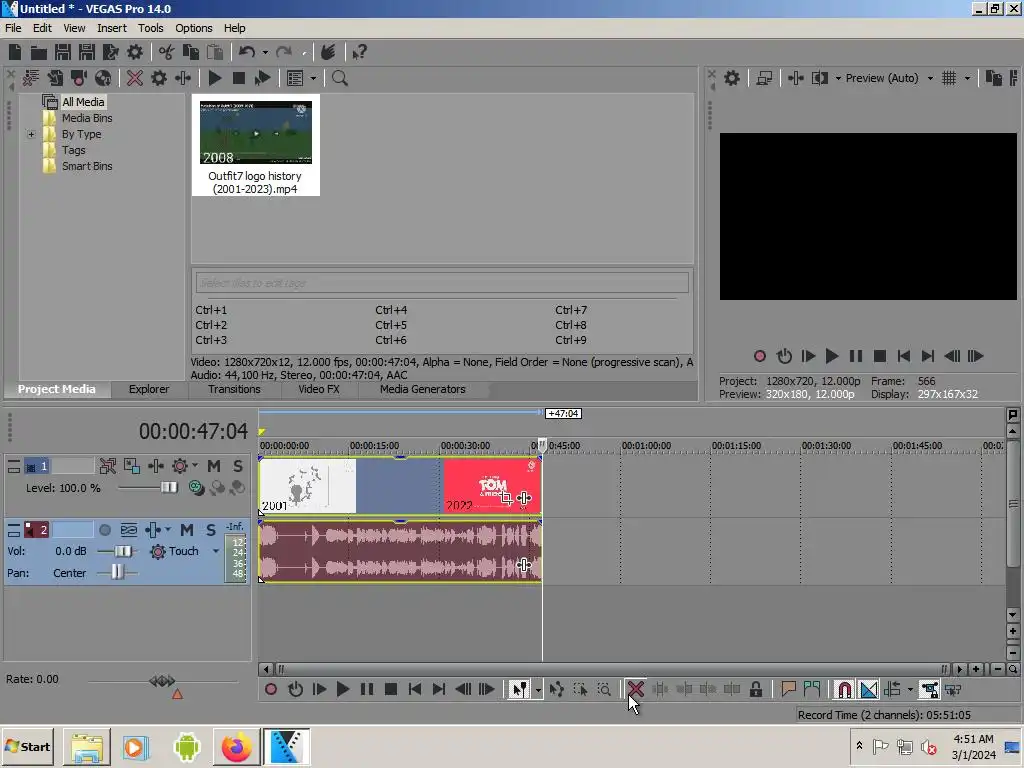The image size is (1024, 768).
Task: Open Touch automation mode dropdown on track 2
Action: coord(216,551)
